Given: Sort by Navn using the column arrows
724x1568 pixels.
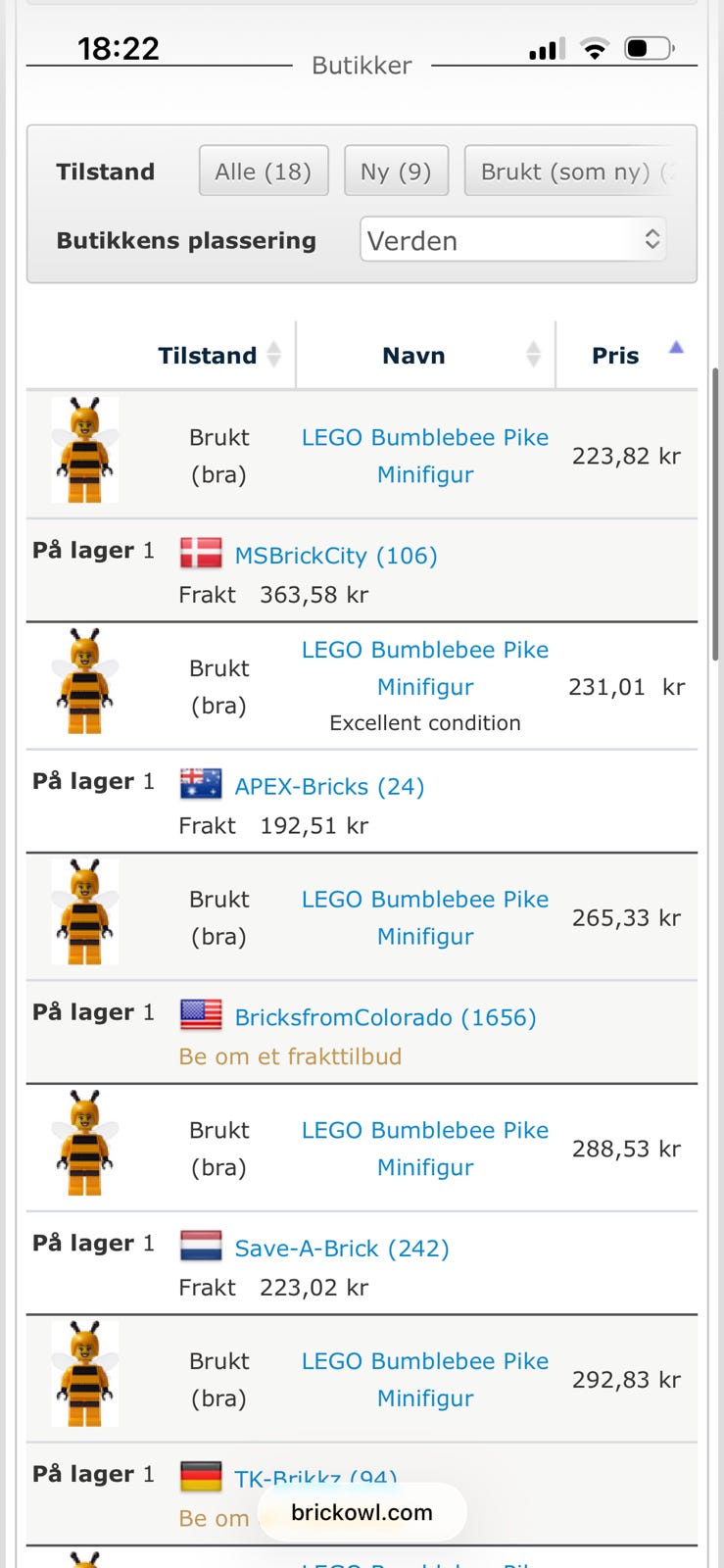Looking at the screenshot, I should [x=533, y=355].
